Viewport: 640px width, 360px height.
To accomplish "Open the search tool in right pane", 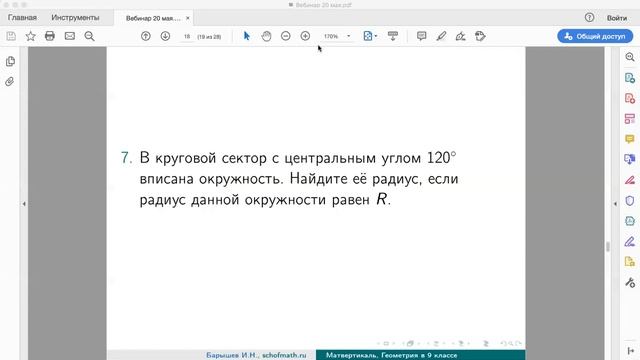I will 630,57.
